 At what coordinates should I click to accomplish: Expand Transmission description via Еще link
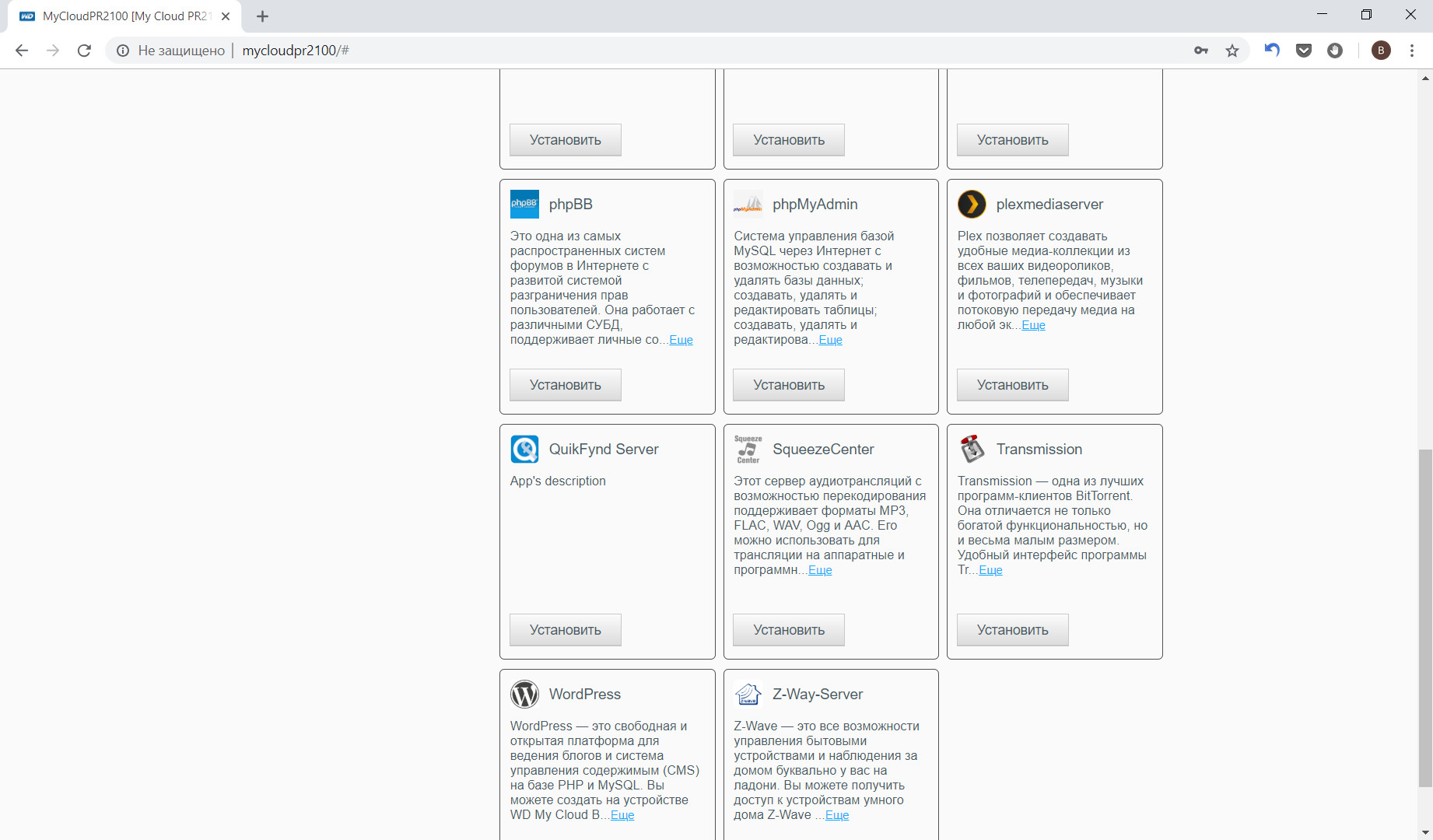pos(990,570)
